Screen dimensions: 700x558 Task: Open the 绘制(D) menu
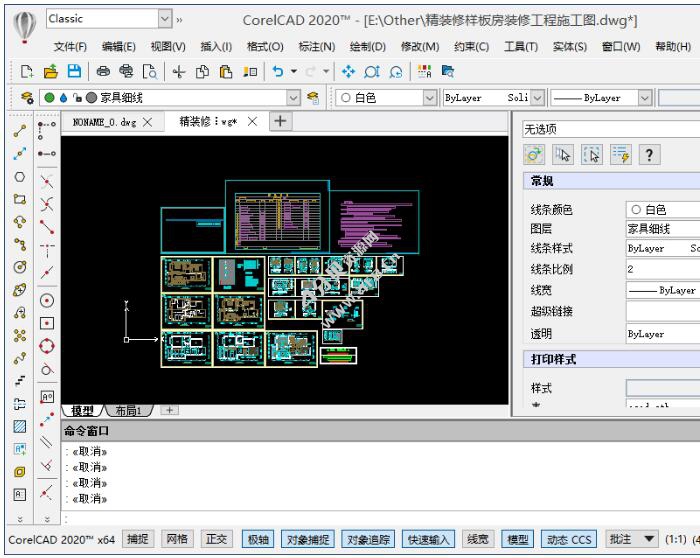(367, 46)
